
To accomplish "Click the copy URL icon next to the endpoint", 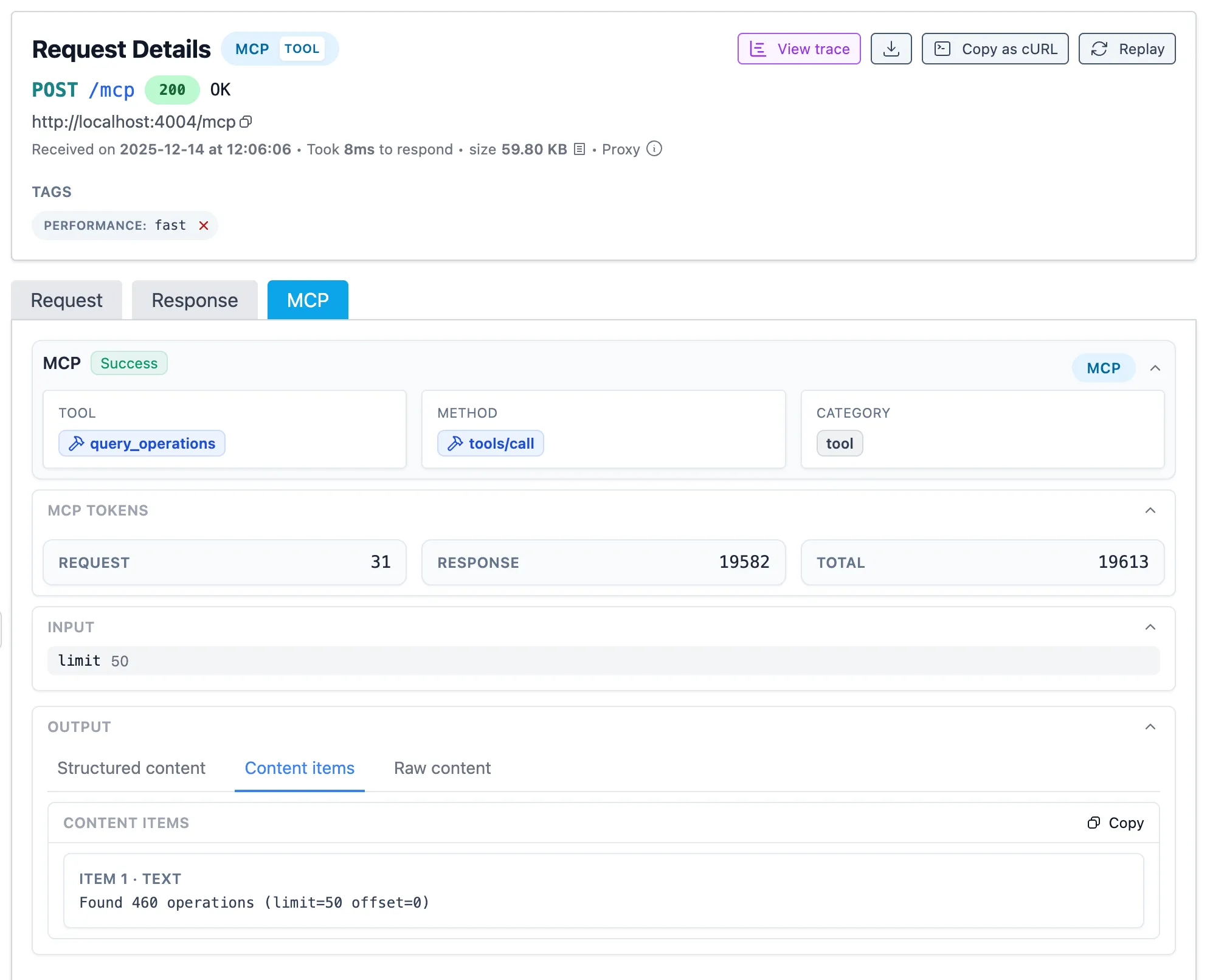I will pos(246,122).
